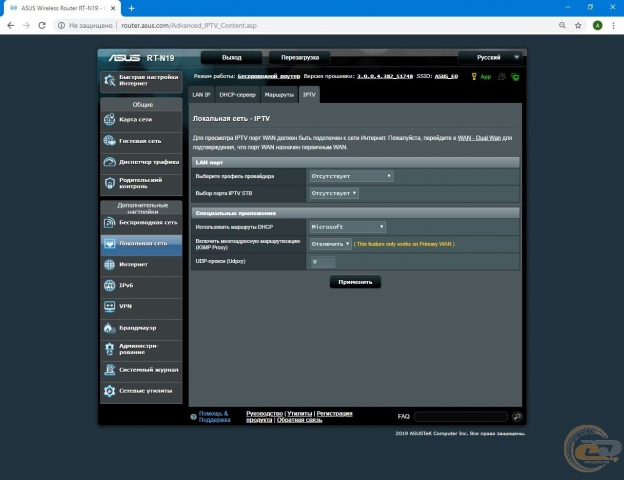
Task: Select the Local Network (Локальная сеть) icon
Action: tap(109, 243)
